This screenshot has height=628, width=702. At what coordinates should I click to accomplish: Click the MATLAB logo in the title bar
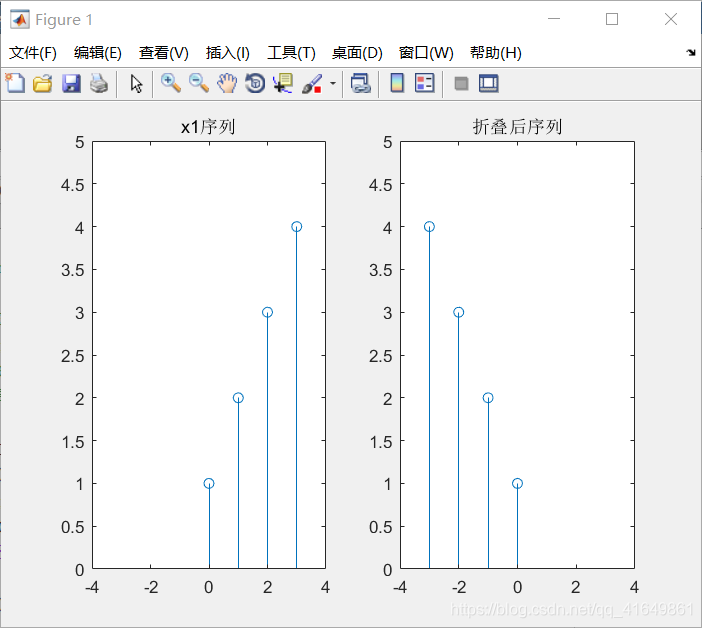[x=20, y=19]
